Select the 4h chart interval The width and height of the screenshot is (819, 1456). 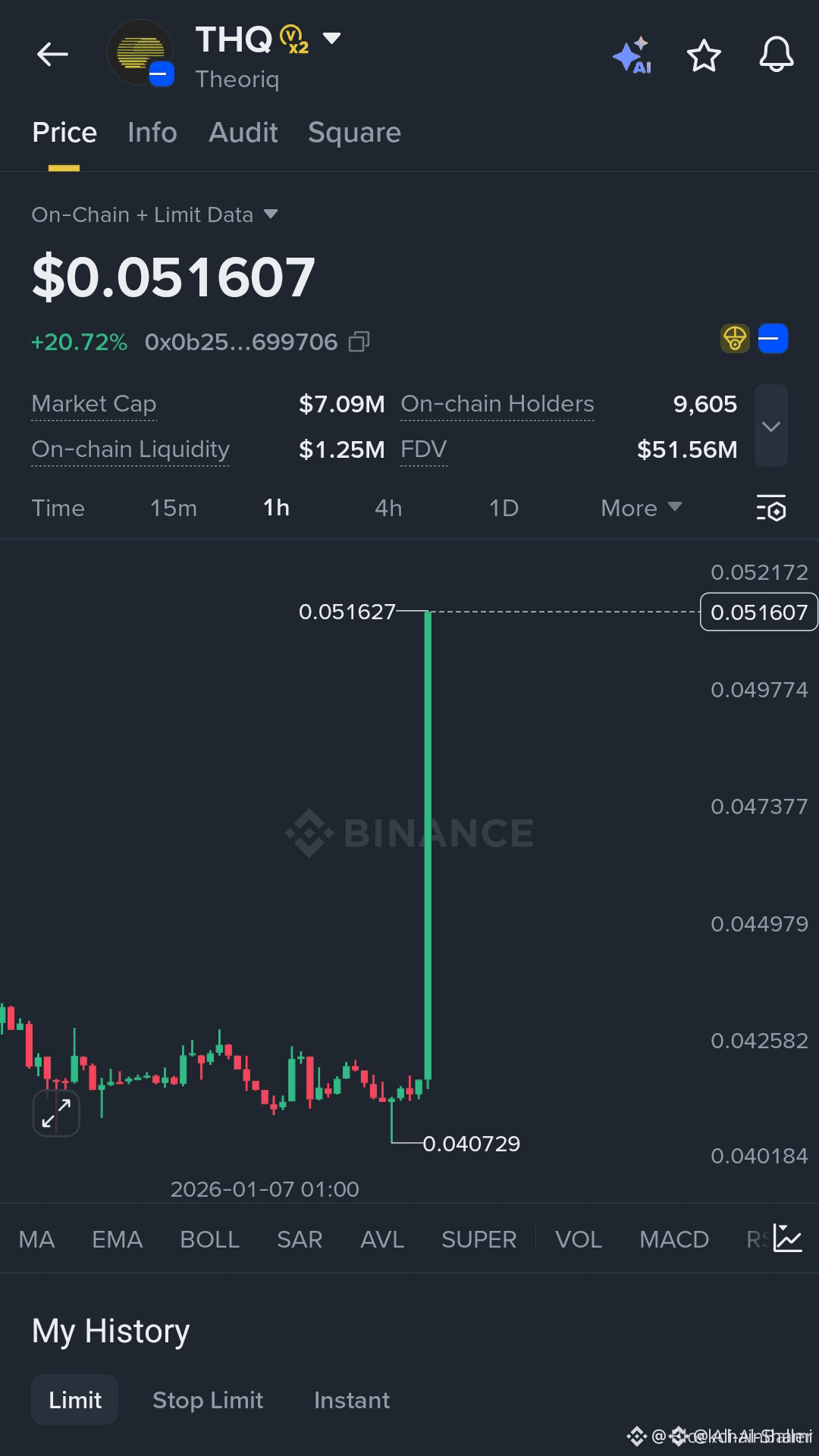[x=388, y=508]
